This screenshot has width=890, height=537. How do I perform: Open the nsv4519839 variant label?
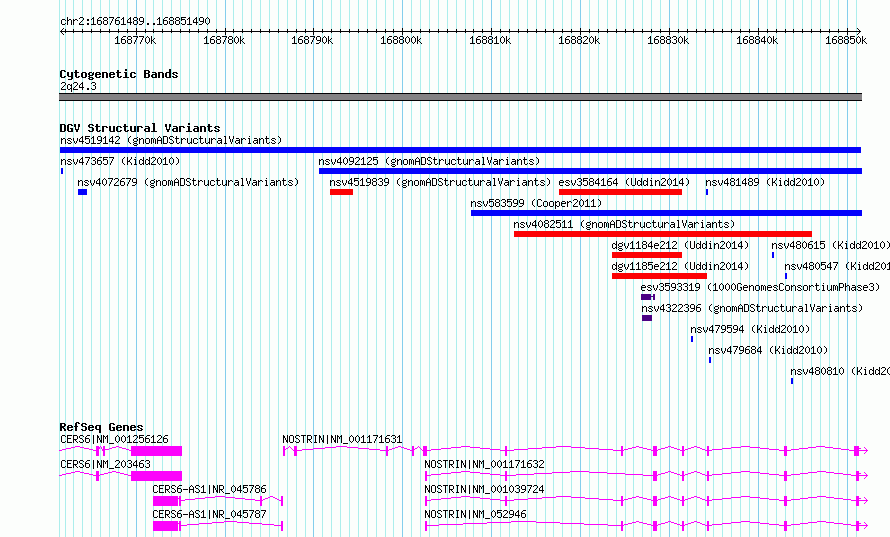click(440, 182)
